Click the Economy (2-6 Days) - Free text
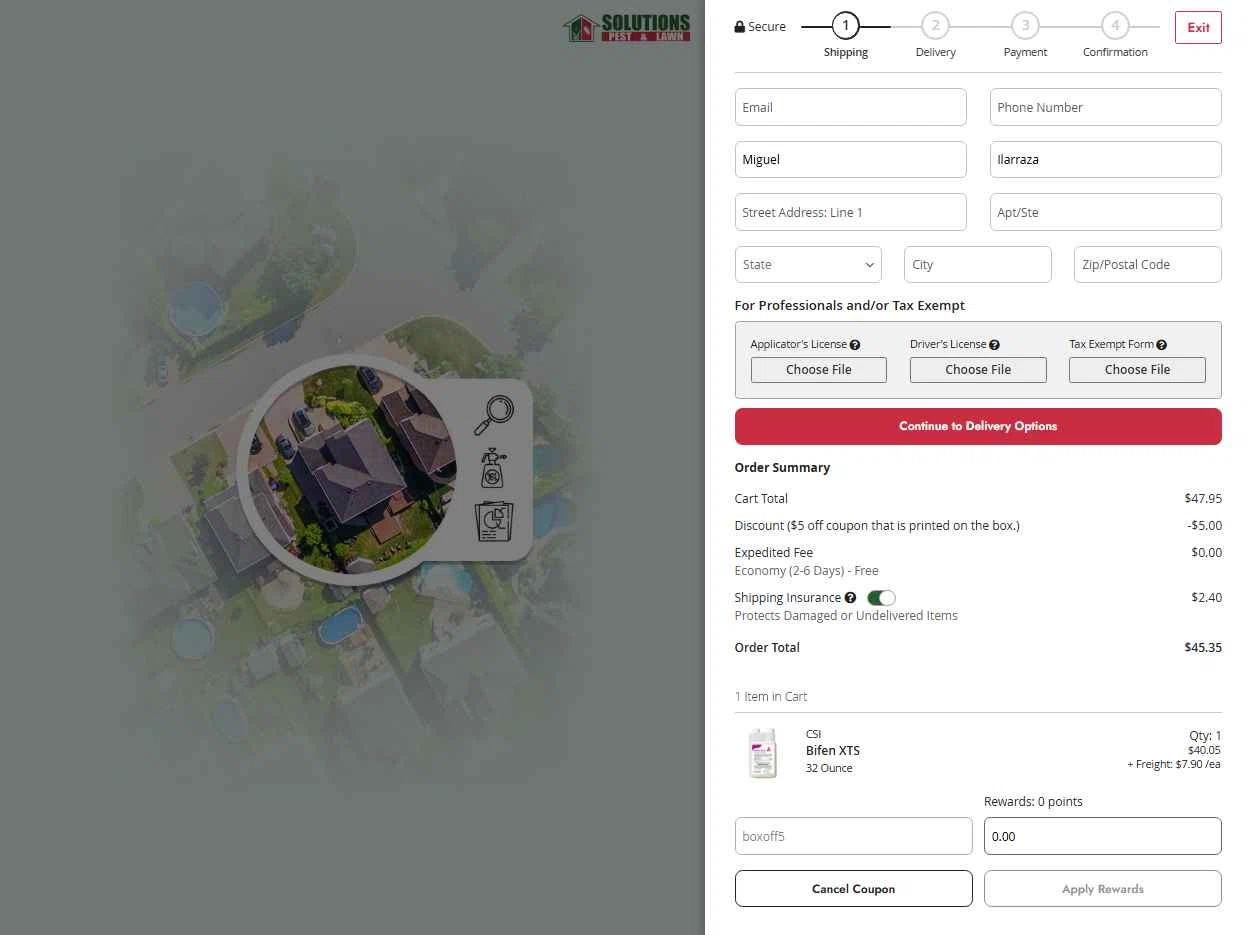The height and width of the screenshot is (935, 1252). [x=806, y=571]
